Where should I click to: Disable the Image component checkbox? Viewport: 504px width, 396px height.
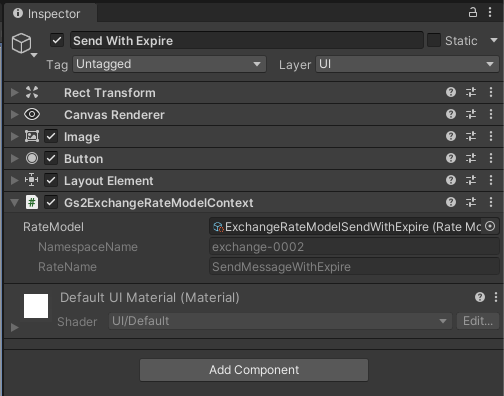coord(51,136)
